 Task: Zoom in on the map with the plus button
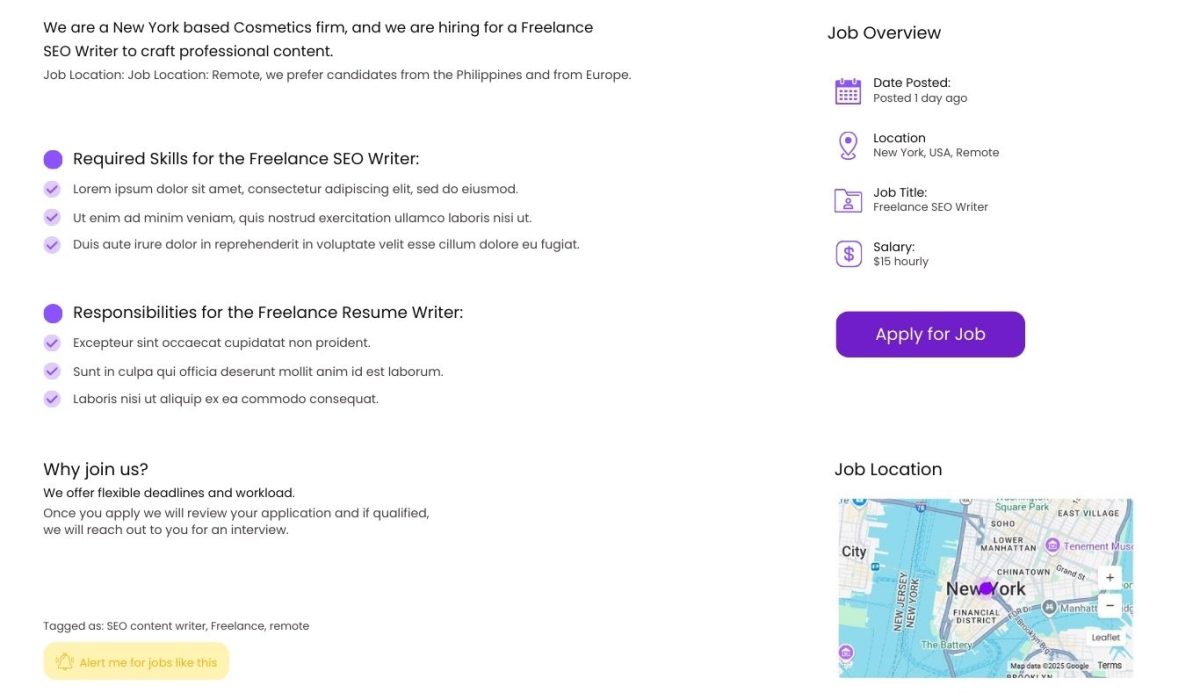pos(1110,578)
